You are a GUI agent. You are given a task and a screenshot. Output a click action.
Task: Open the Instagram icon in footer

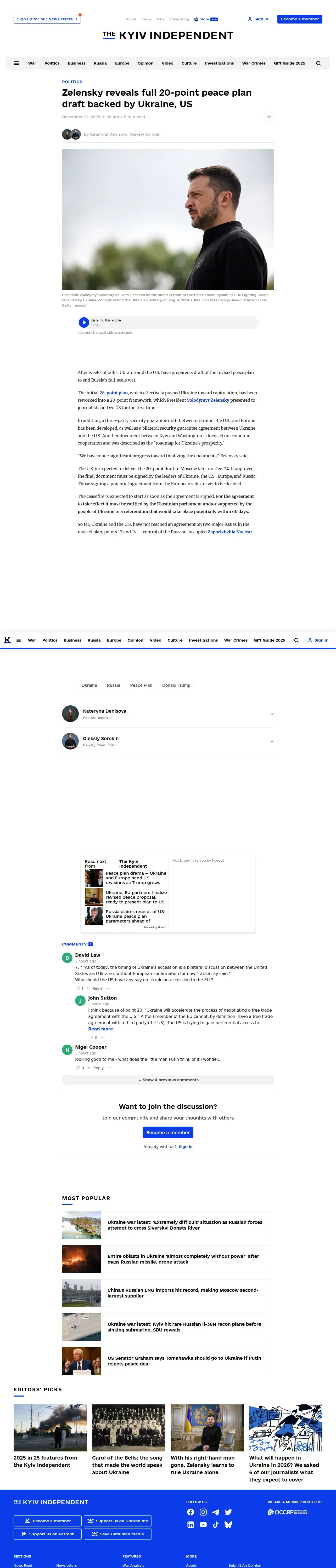[x=203, y=1512]
